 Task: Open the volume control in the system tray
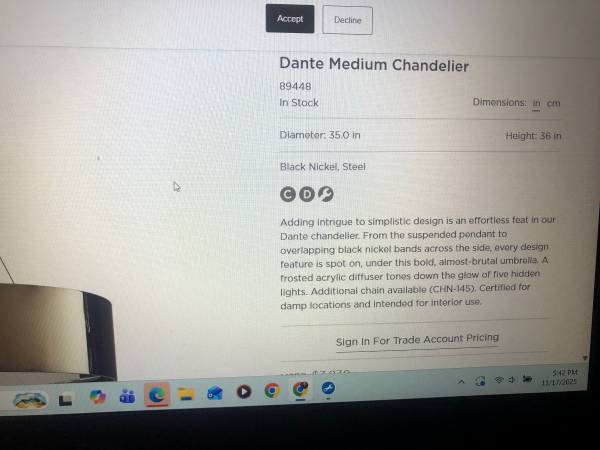[511, 380]
